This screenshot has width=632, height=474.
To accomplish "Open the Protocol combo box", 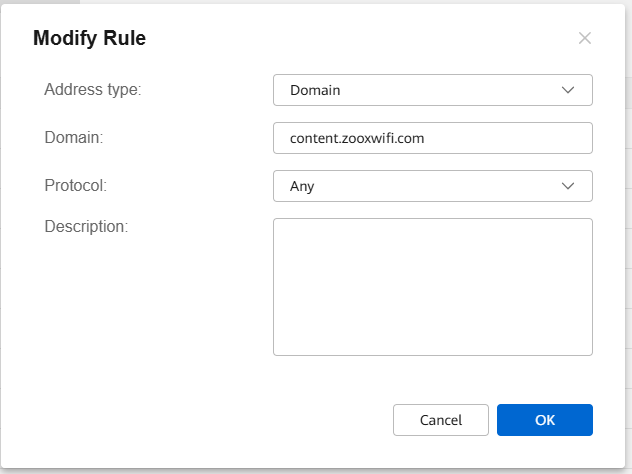I will (x=433, y=186).
